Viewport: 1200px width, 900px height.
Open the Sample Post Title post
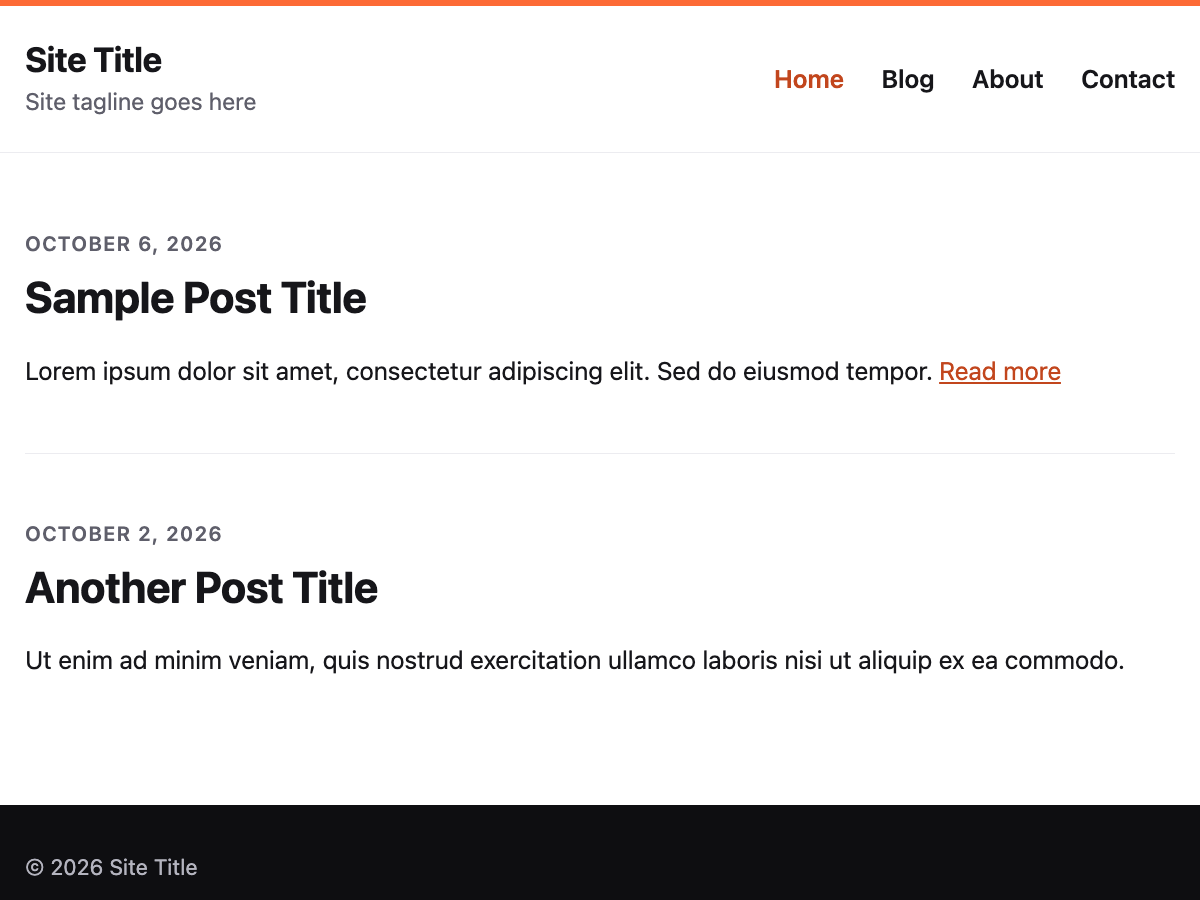click(196, 298)
